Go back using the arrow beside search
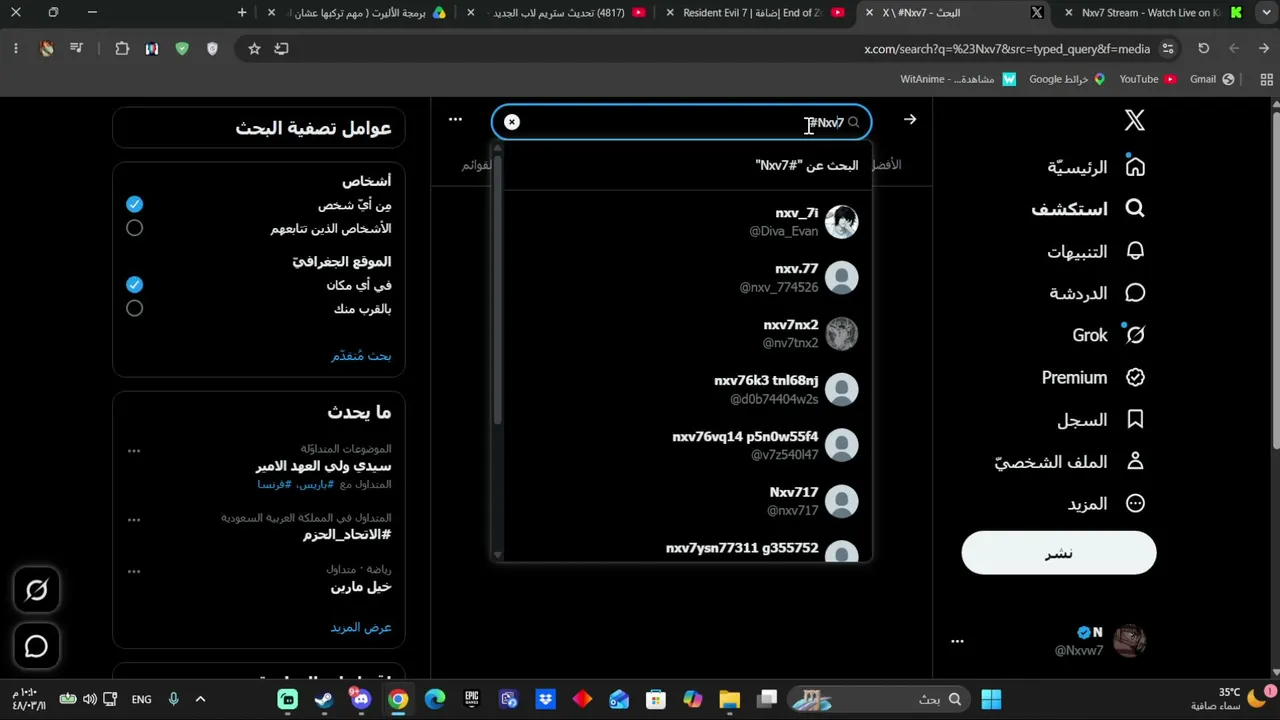Viewport: 1280px width, 720px height. click(x=910, y=119)
